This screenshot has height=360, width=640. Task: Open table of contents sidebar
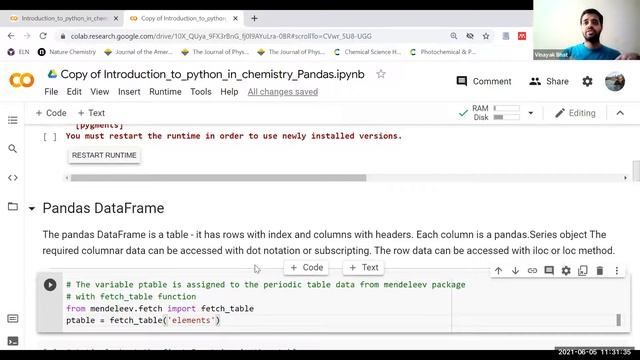pos(13,120)
